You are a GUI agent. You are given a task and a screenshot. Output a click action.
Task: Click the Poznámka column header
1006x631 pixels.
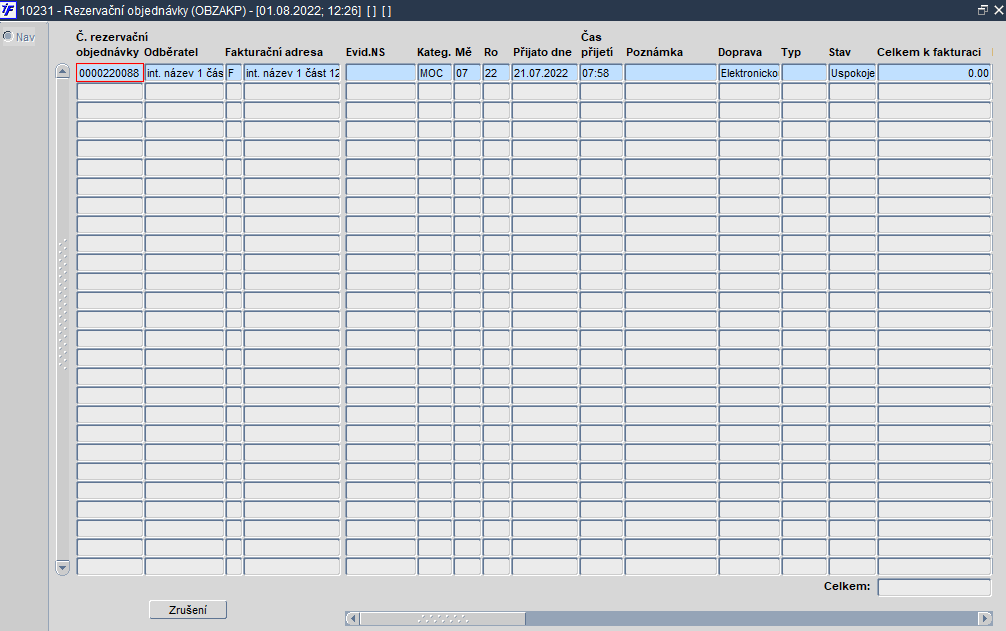coord(654,53)
